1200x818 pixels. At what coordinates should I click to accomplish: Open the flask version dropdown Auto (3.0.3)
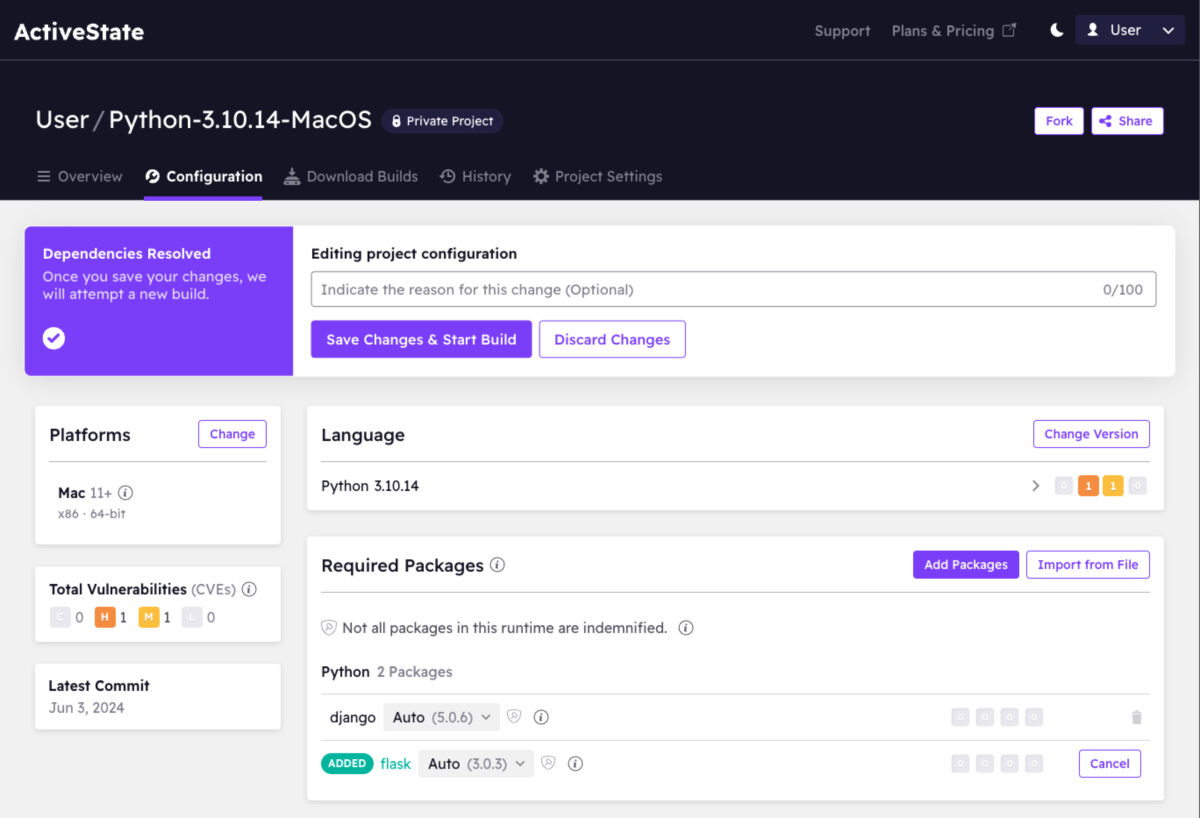click(476, 763)
